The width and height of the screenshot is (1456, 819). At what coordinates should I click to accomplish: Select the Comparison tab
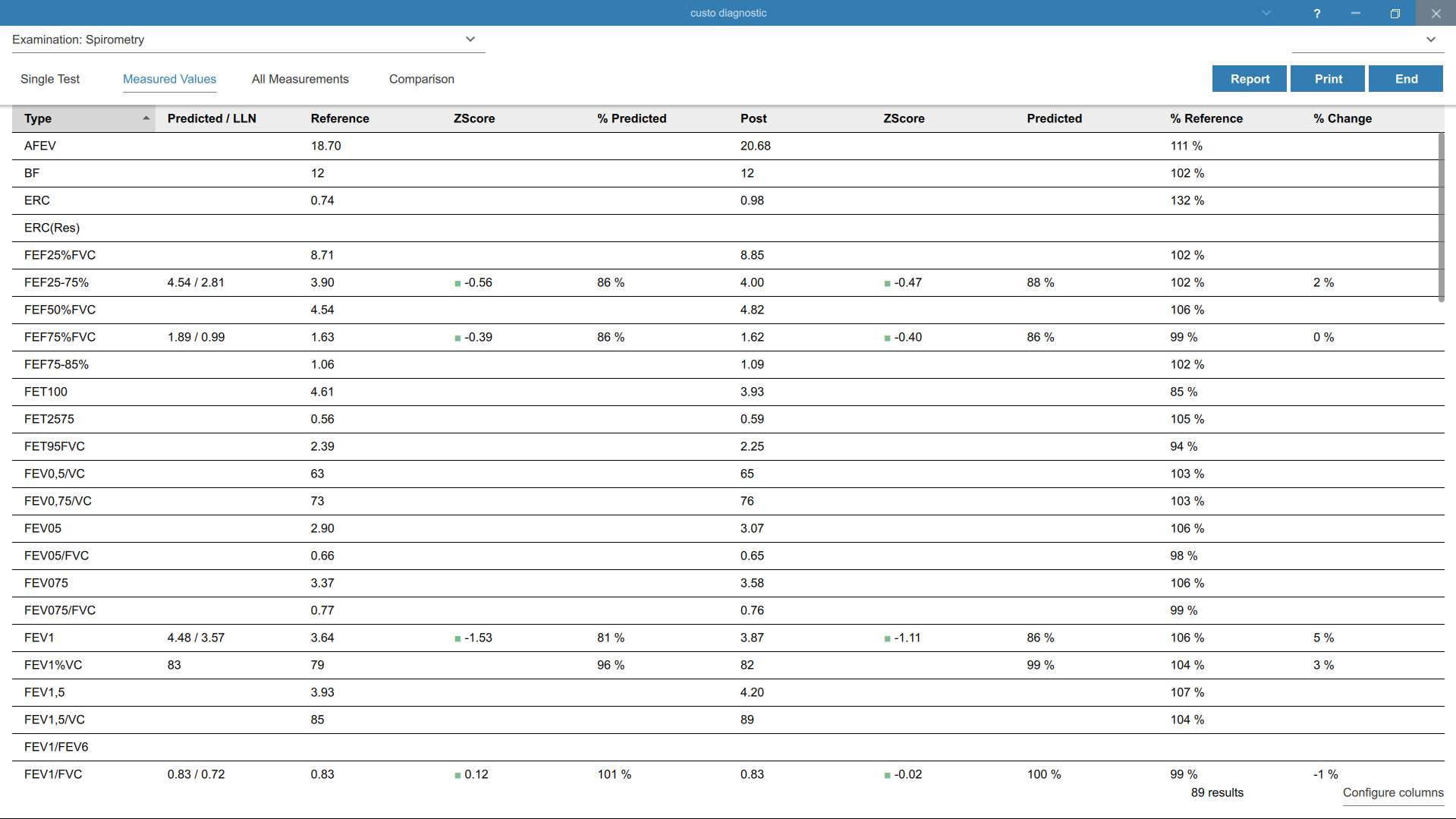(422, 79)
